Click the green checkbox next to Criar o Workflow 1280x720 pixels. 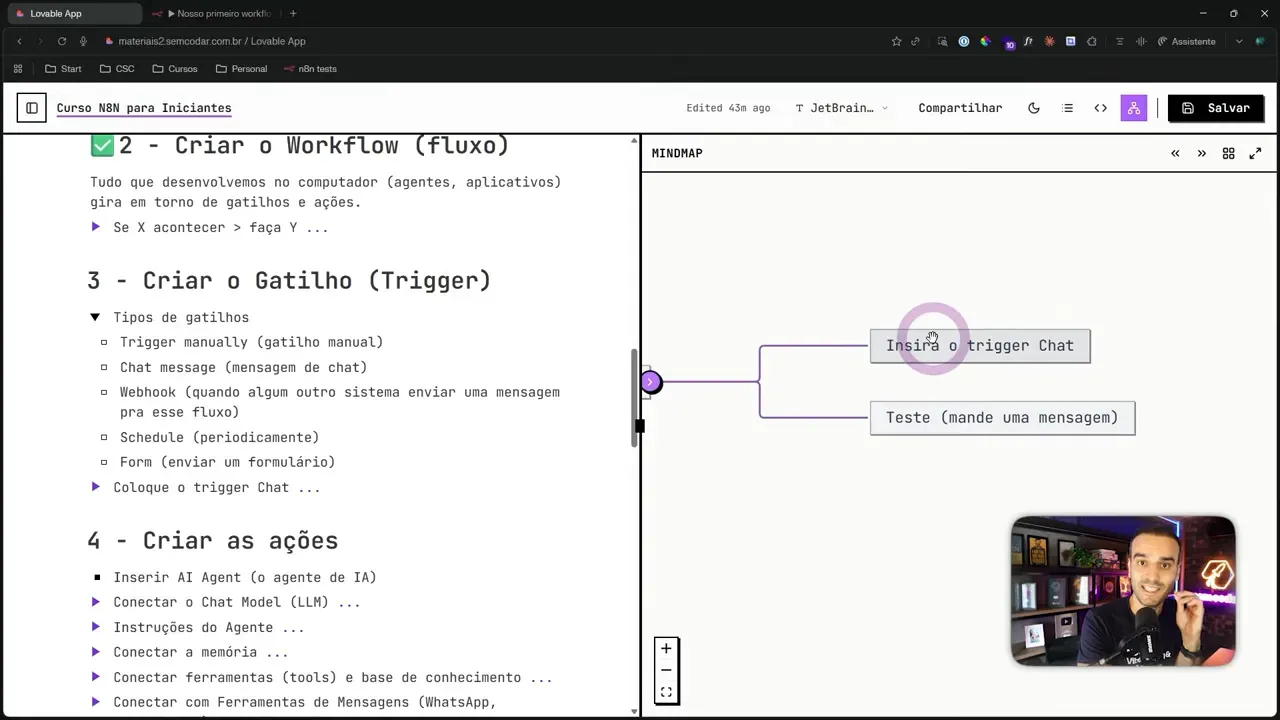click(x=102, y=144)
